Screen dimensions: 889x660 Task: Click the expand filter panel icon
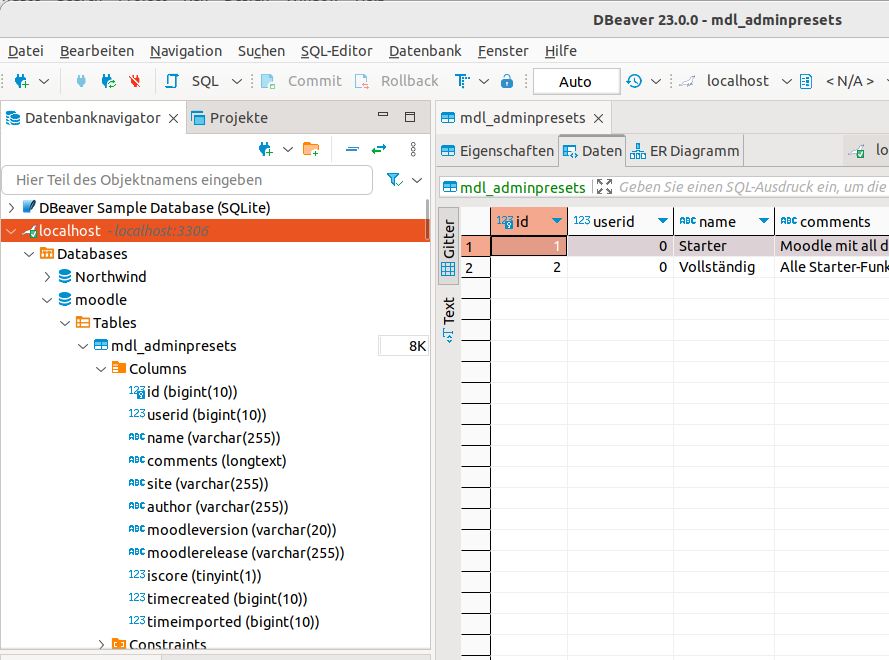[x=604, y=187]
